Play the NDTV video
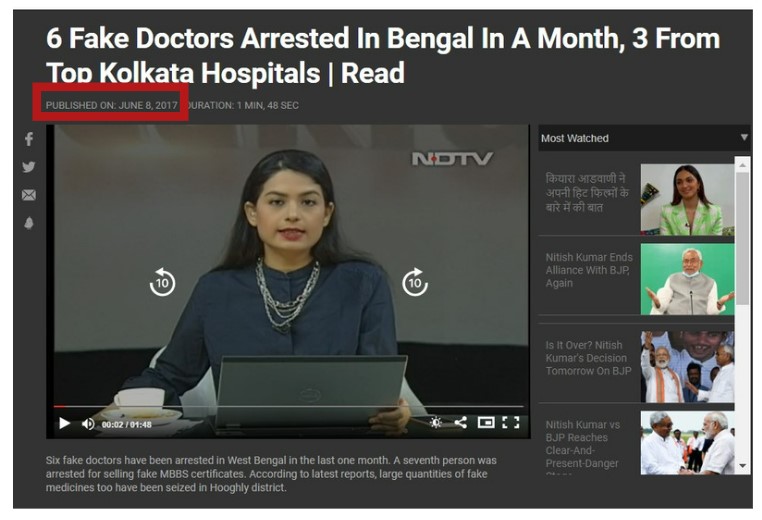Image resolution: width=762 pixels, height=520 pixels. (x=64, y=423)
